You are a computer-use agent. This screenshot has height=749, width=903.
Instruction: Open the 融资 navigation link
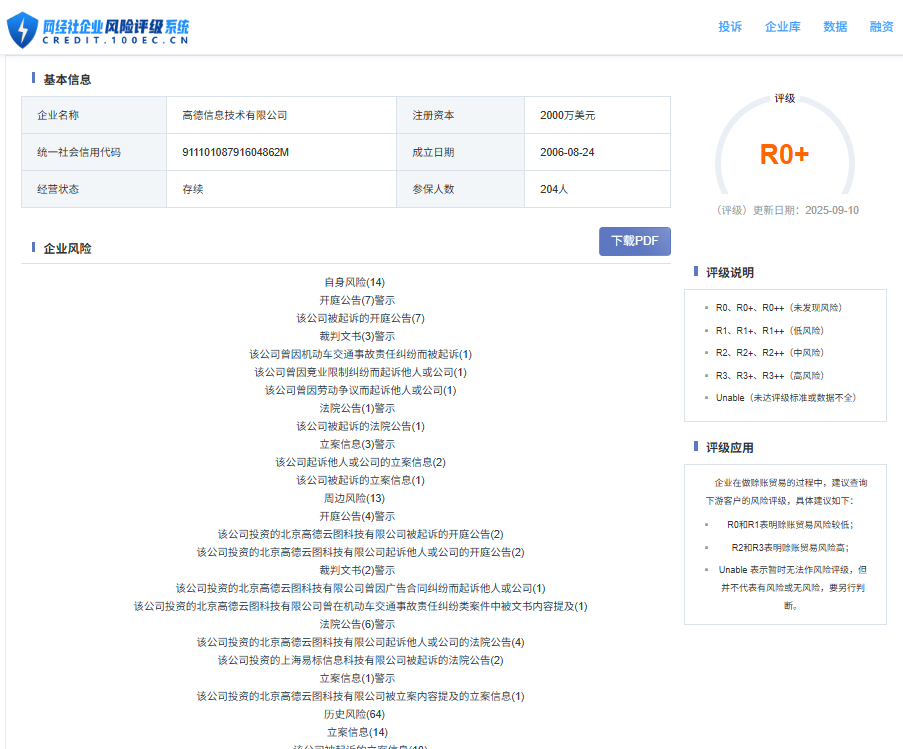pos(881,26)
